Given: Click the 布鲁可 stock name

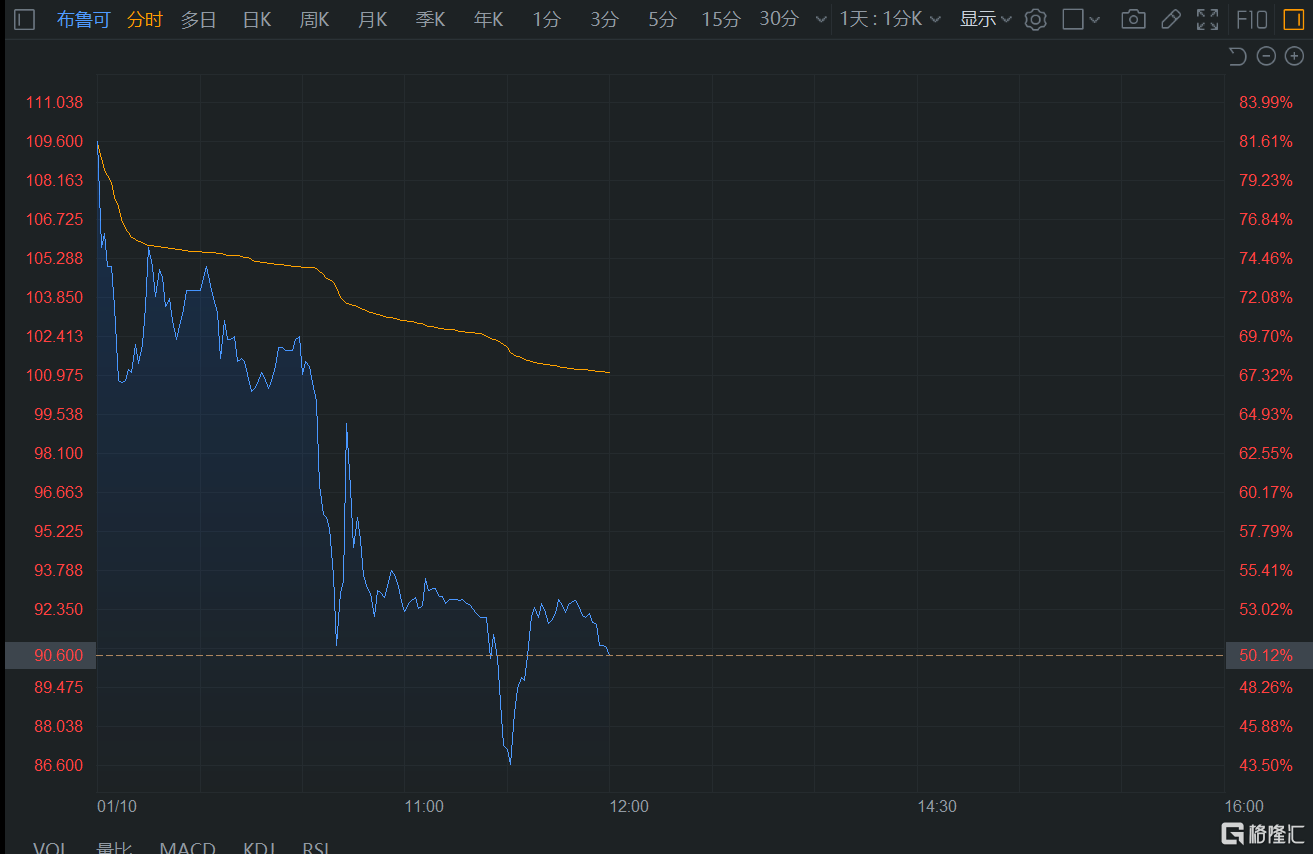Looking at the screenshot, I should tap(83, 19).
